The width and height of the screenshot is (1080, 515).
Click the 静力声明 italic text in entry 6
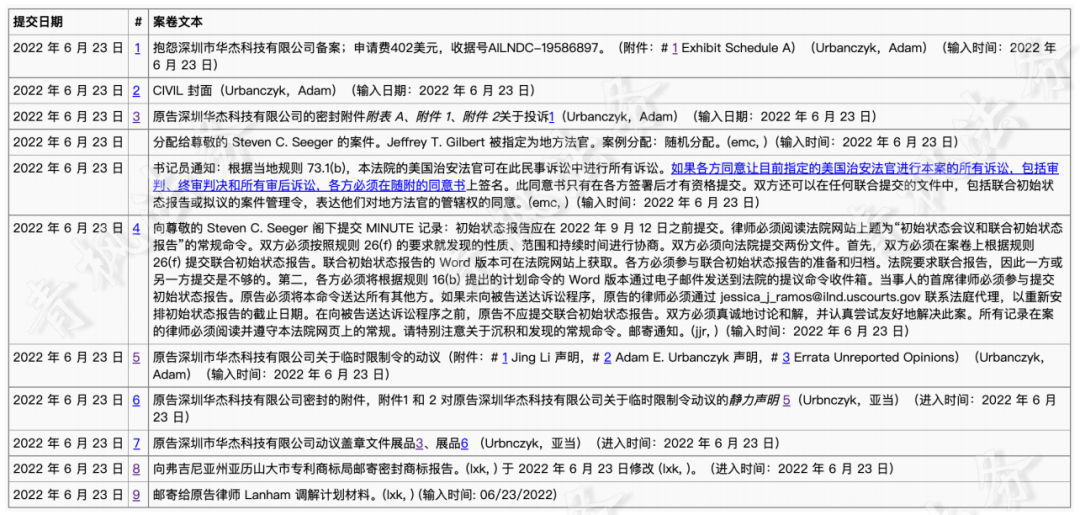point(754,400)
